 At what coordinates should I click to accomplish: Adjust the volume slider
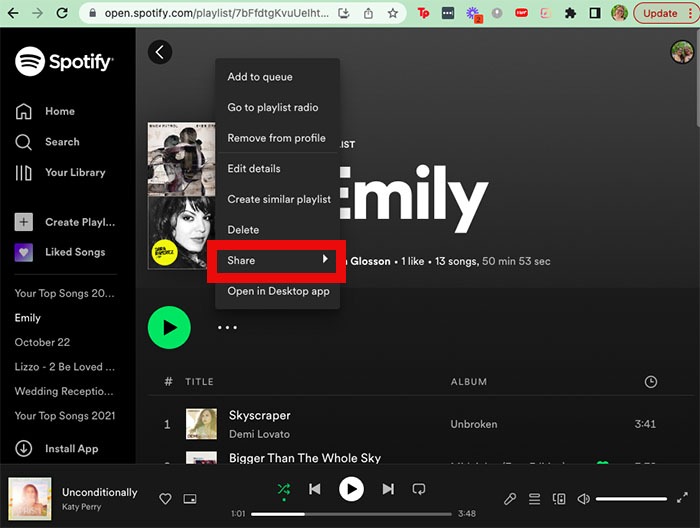631,499
